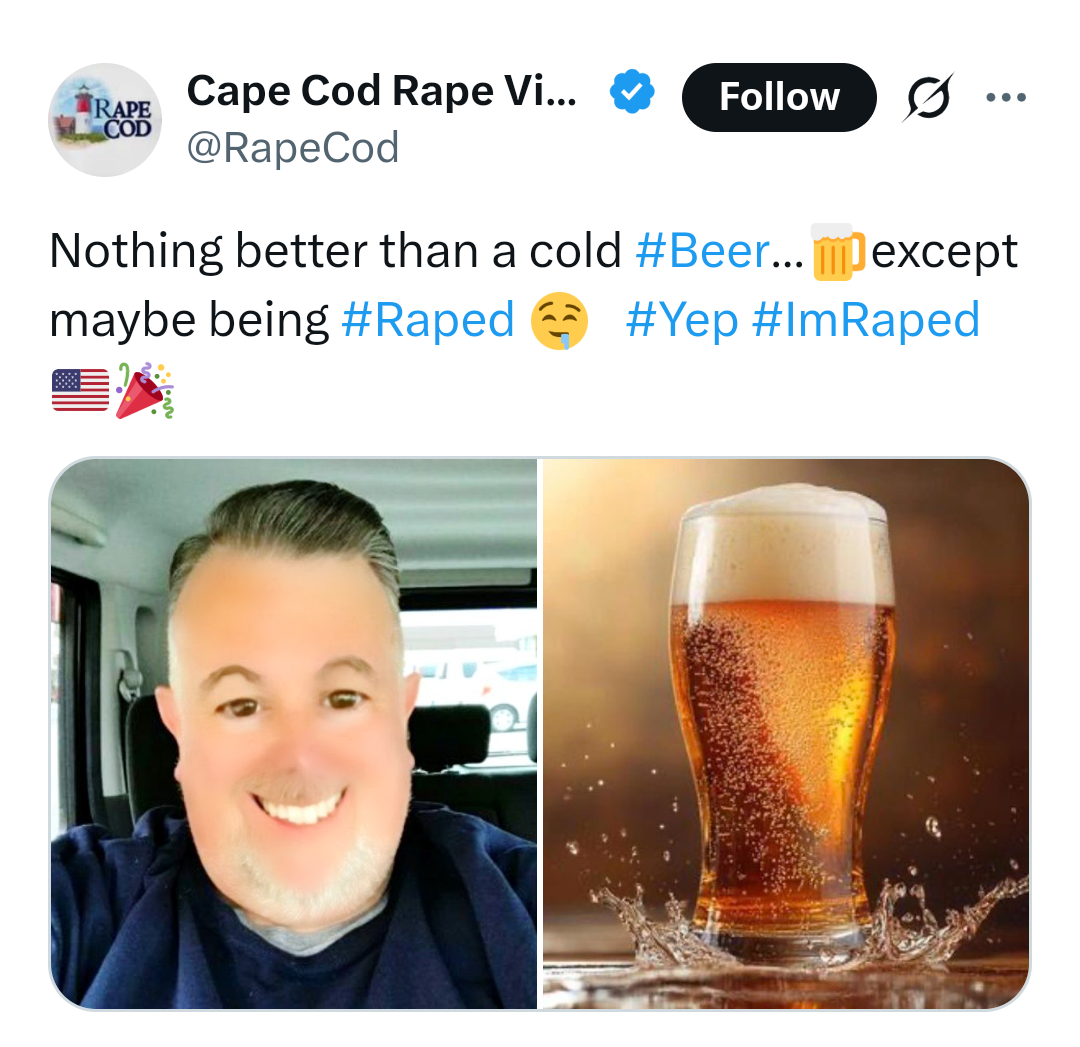
Task: Click the "maybe being" tweet text
Action: click(189, 321)
